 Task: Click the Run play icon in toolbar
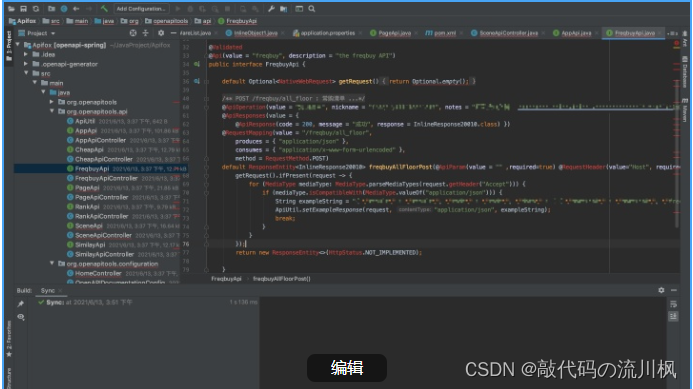click(x=178, y=9)
